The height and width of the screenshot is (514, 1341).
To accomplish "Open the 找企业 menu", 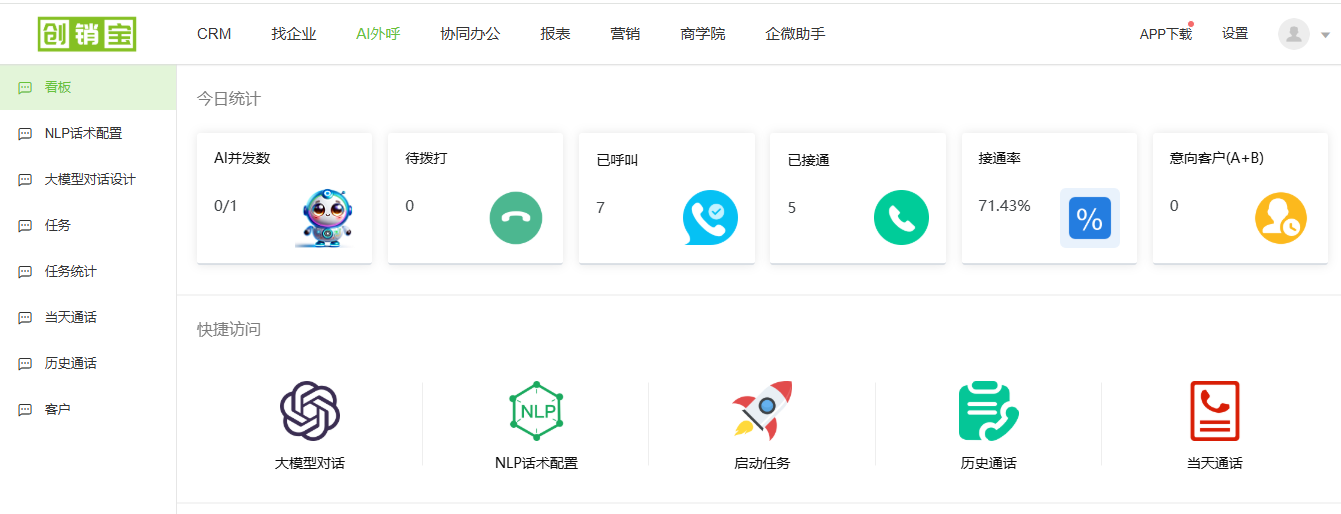I will 294,34.
